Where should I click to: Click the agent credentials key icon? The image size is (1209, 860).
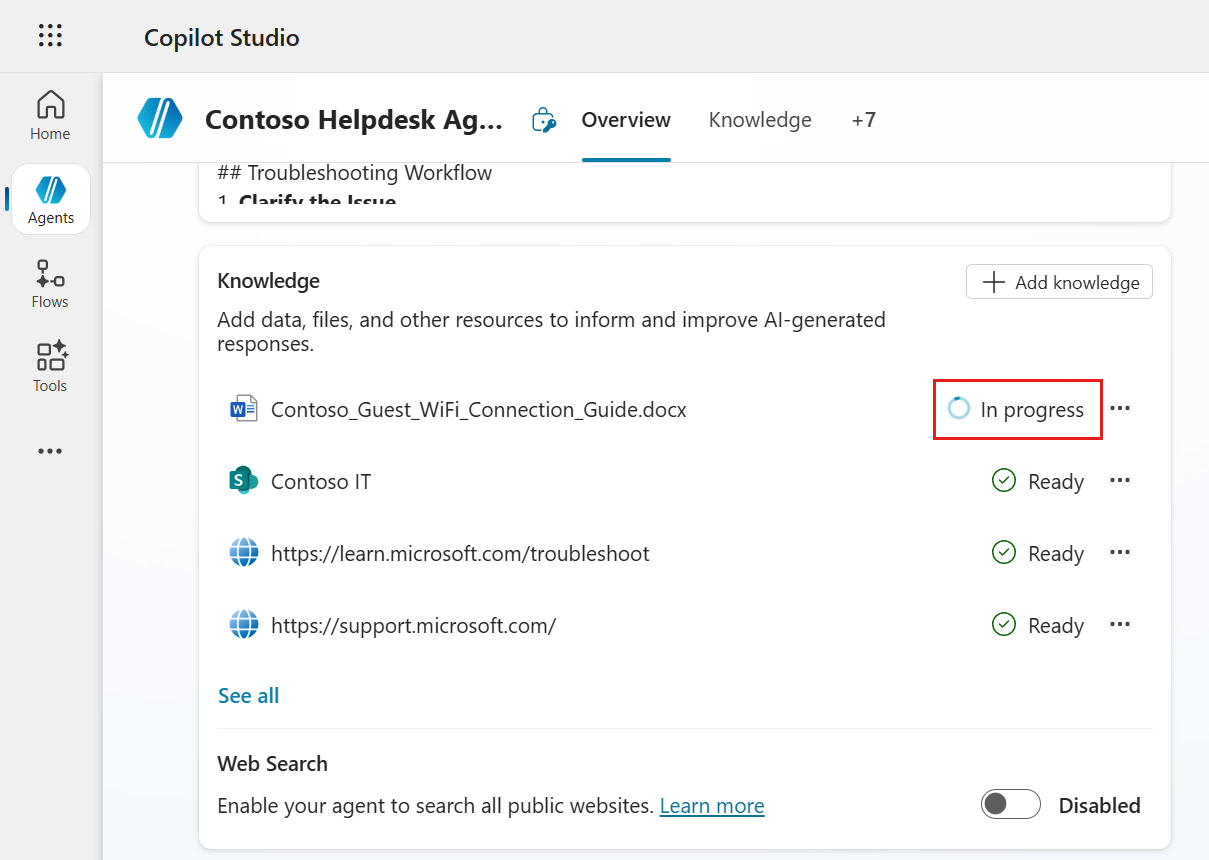click(543, 120)
